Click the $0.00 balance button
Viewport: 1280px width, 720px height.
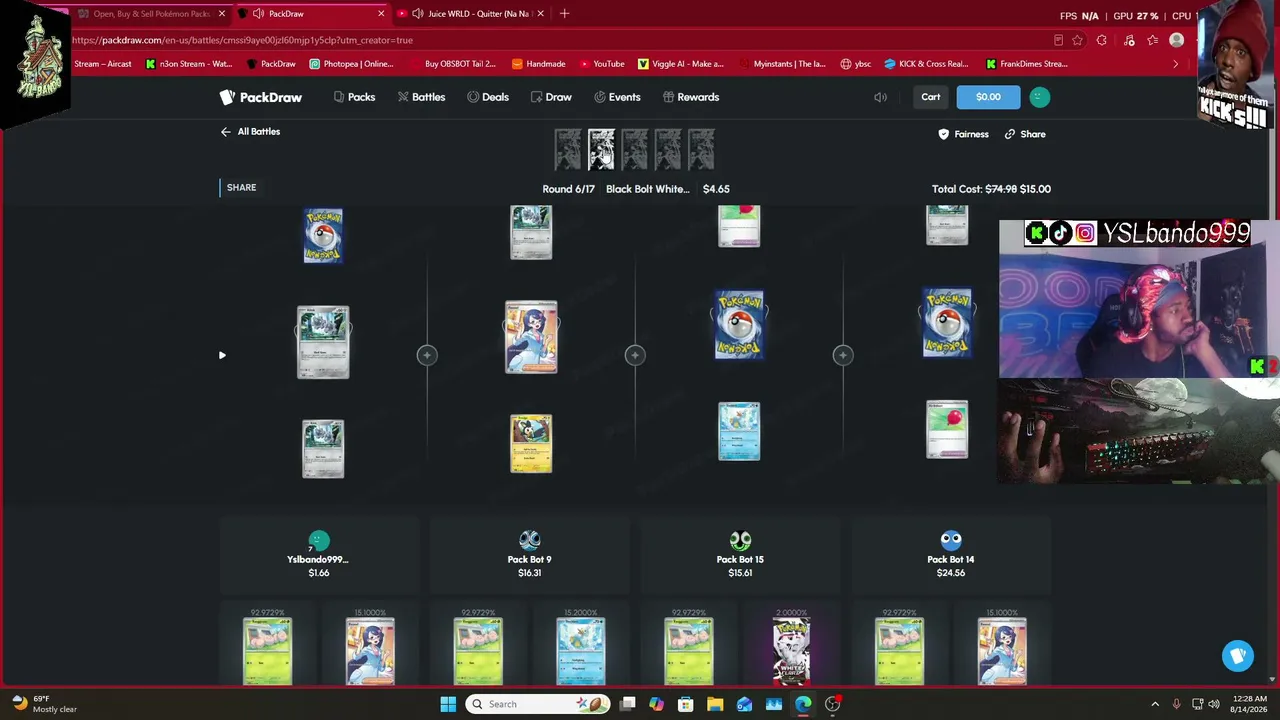pos(988,97)
